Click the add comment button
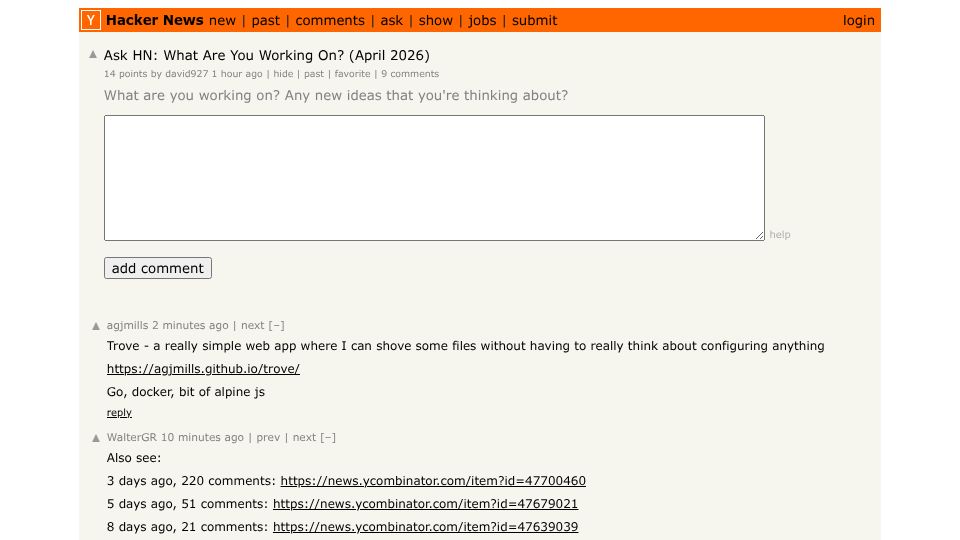The width and height of the screenshot is (960, 540). (x=158, y=268)
